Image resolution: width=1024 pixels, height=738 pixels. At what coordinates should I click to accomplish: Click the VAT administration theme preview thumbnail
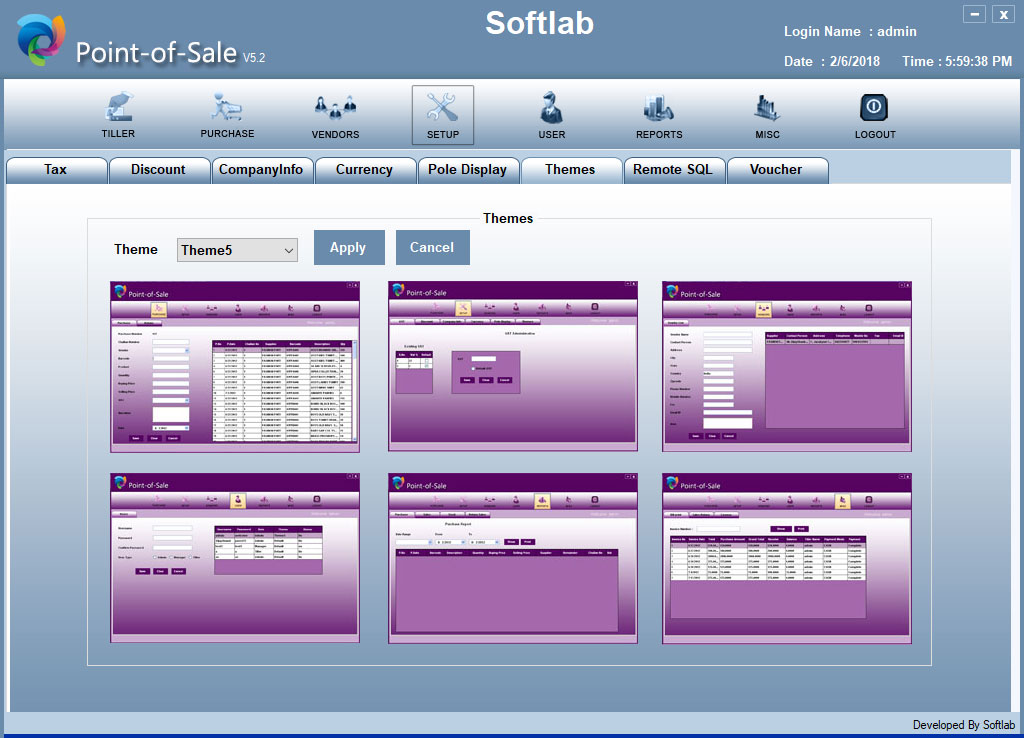tap(512, 366)
